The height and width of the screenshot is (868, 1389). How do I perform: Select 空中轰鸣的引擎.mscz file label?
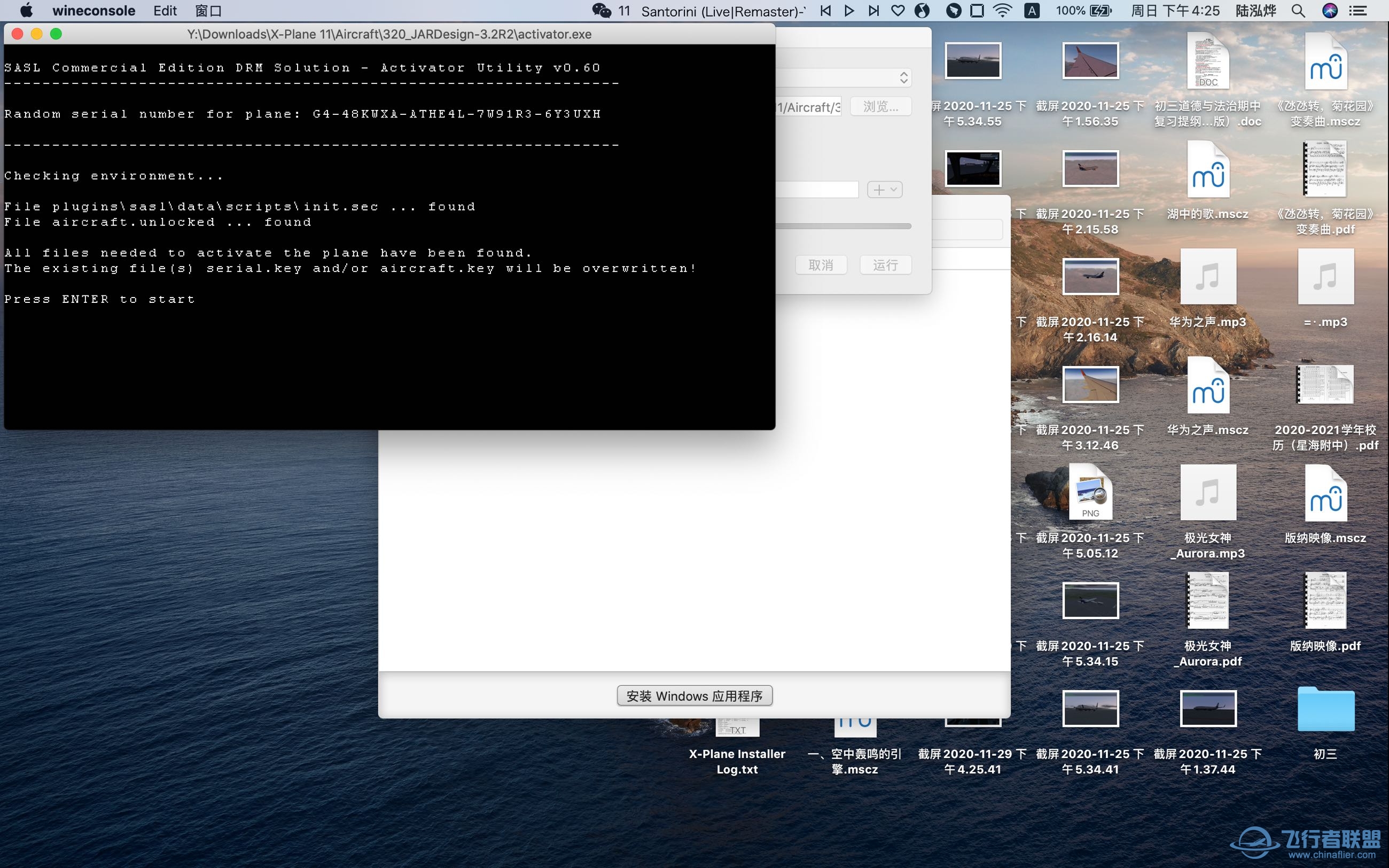[855, 762]
